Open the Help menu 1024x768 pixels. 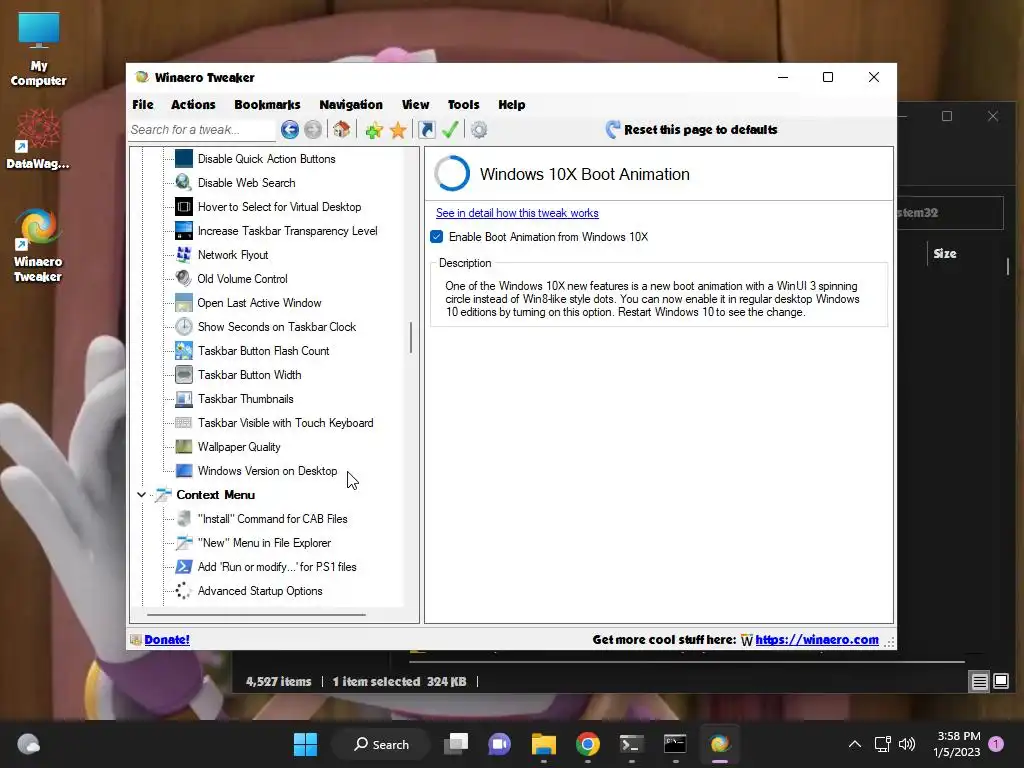coord(511,104)
